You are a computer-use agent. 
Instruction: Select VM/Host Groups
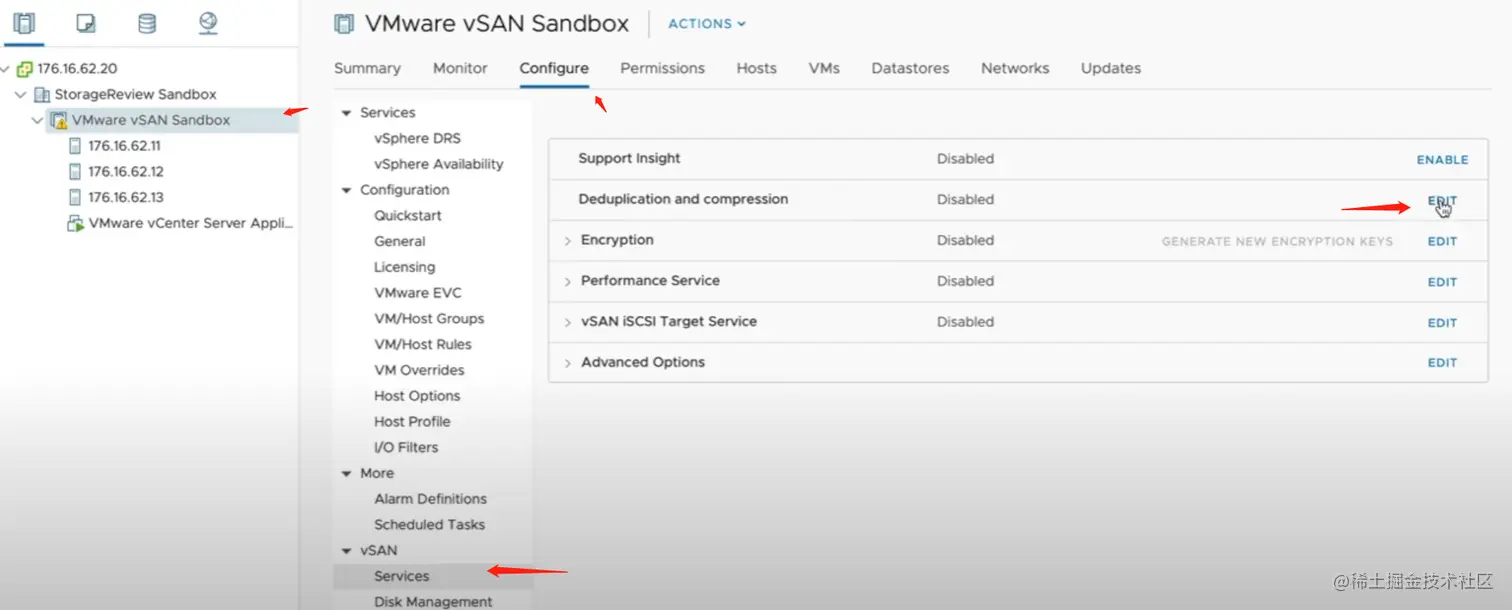[x=429, y=319]
